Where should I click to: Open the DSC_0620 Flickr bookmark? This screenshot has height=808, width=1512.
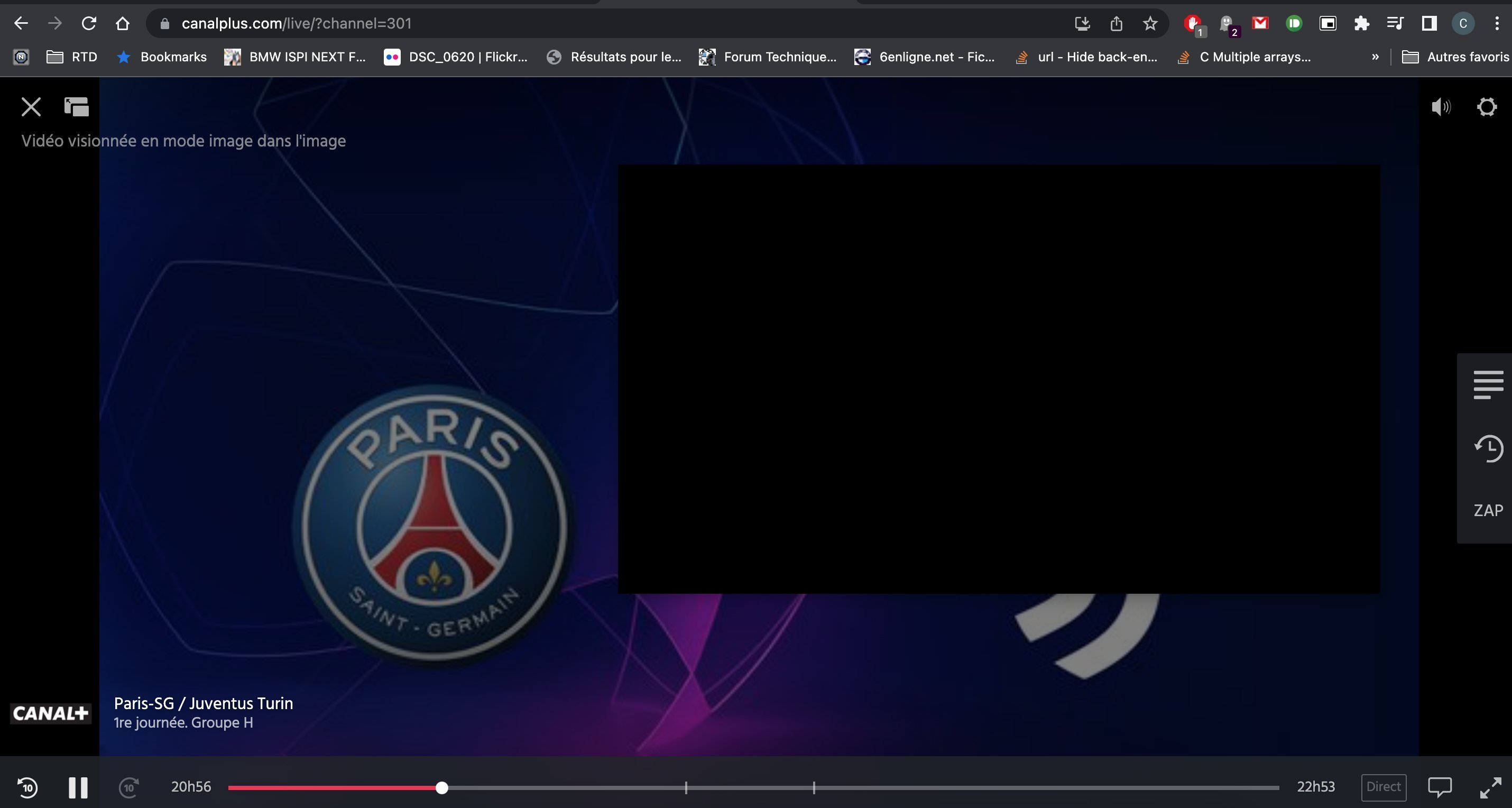[x=456, y=57]
